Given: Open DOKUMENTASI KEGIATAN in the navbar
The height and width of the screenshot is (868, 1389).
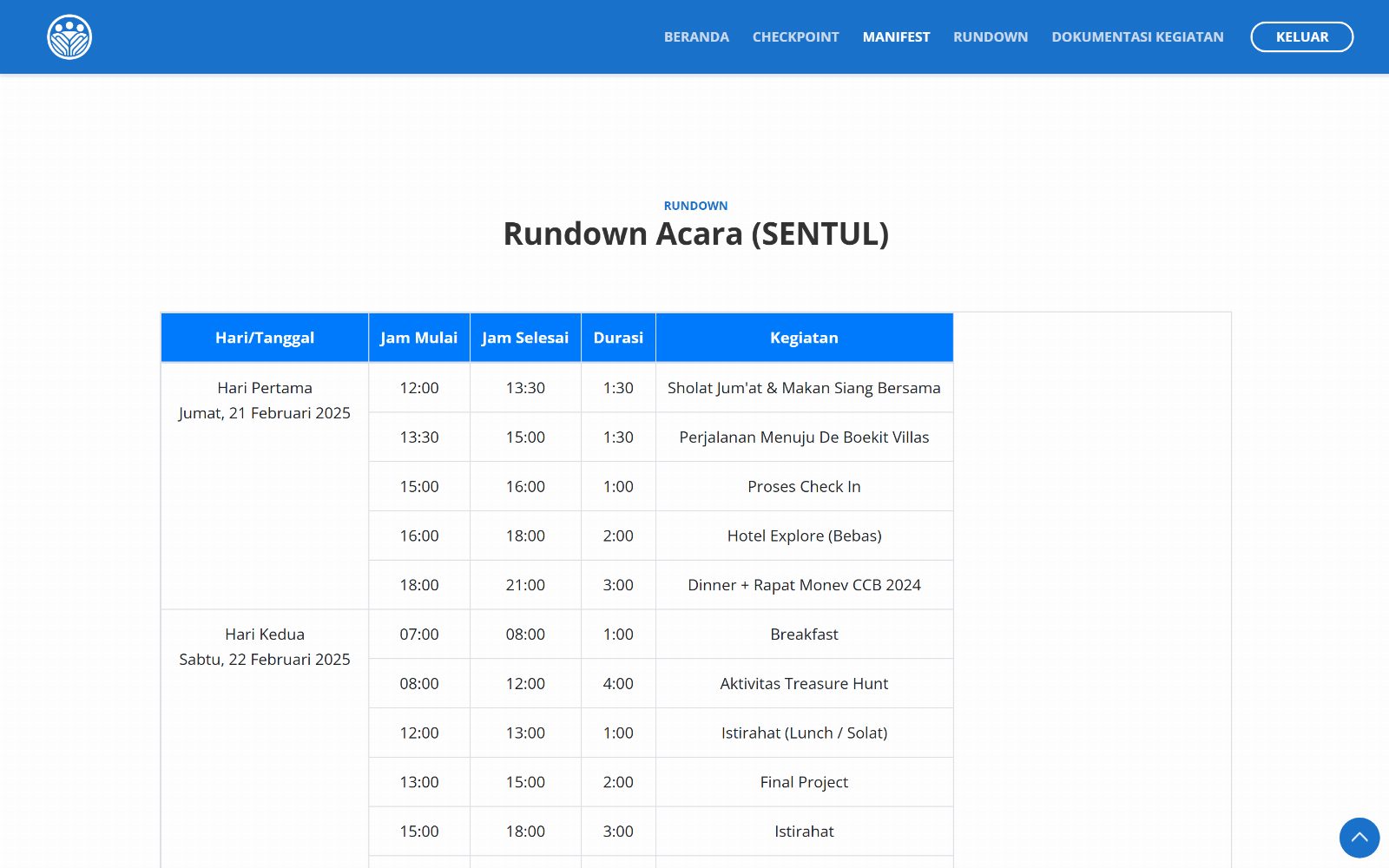Looking at the screenshot, I should click(1137, 36).
